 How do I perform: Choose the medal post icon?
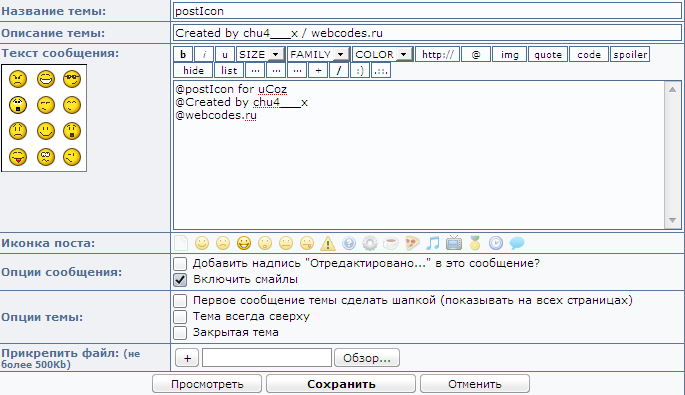475,243
